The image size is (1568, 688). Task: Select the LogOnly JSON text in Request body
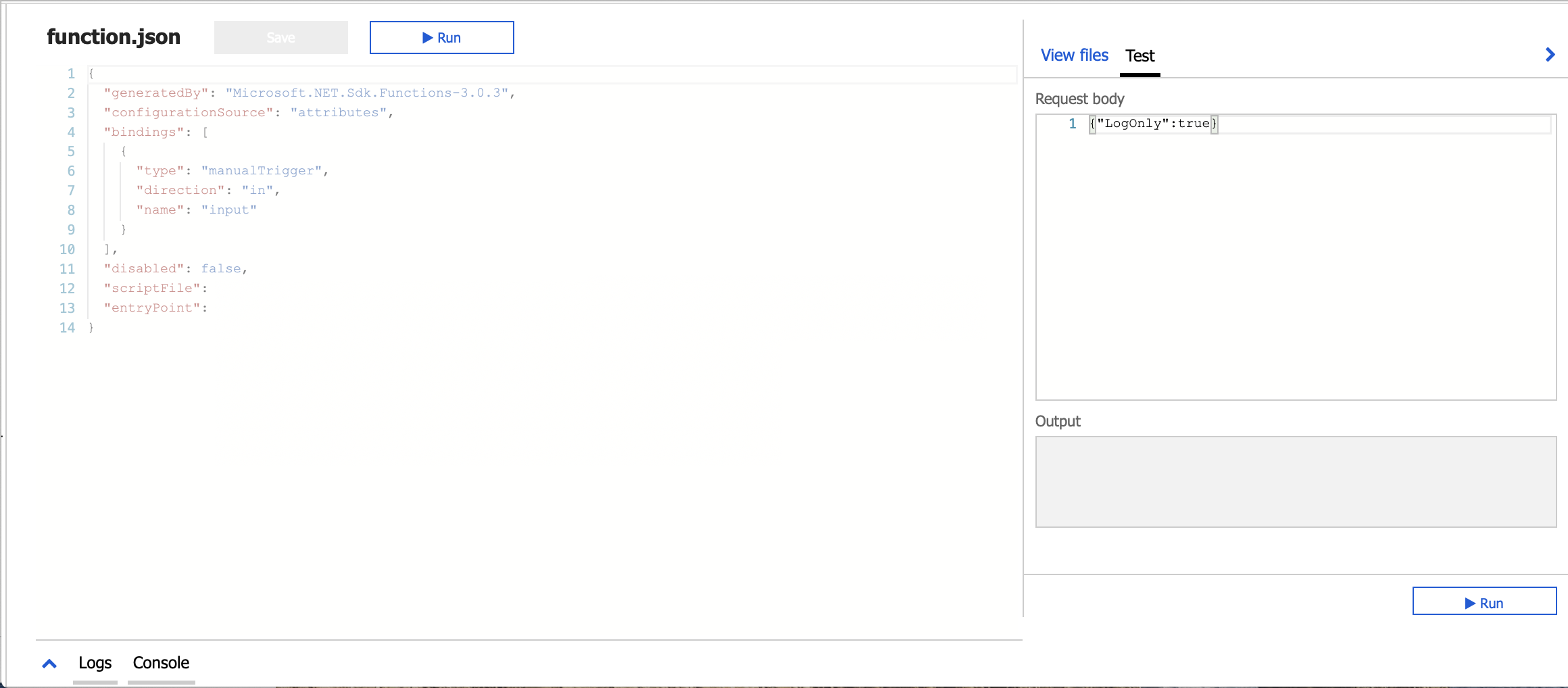click(x=1154, y=124)
